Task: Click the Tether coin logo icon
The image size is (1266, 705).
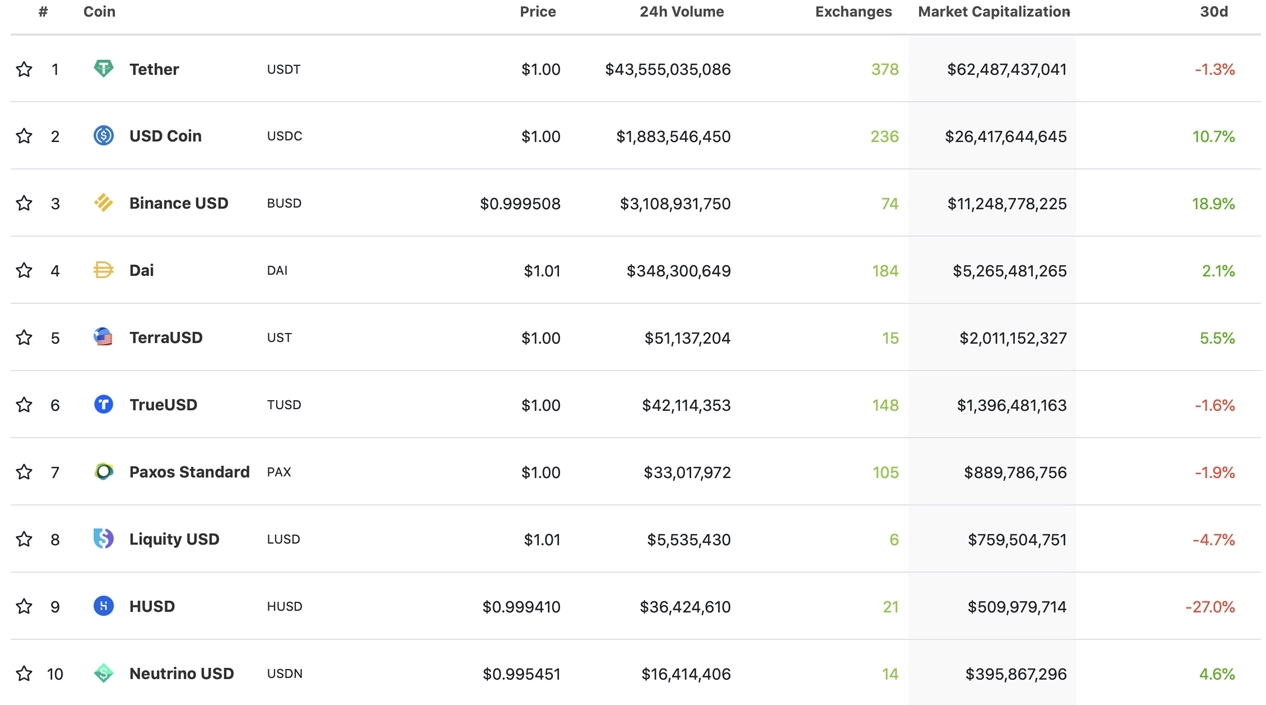Action: tap(103, 69)
